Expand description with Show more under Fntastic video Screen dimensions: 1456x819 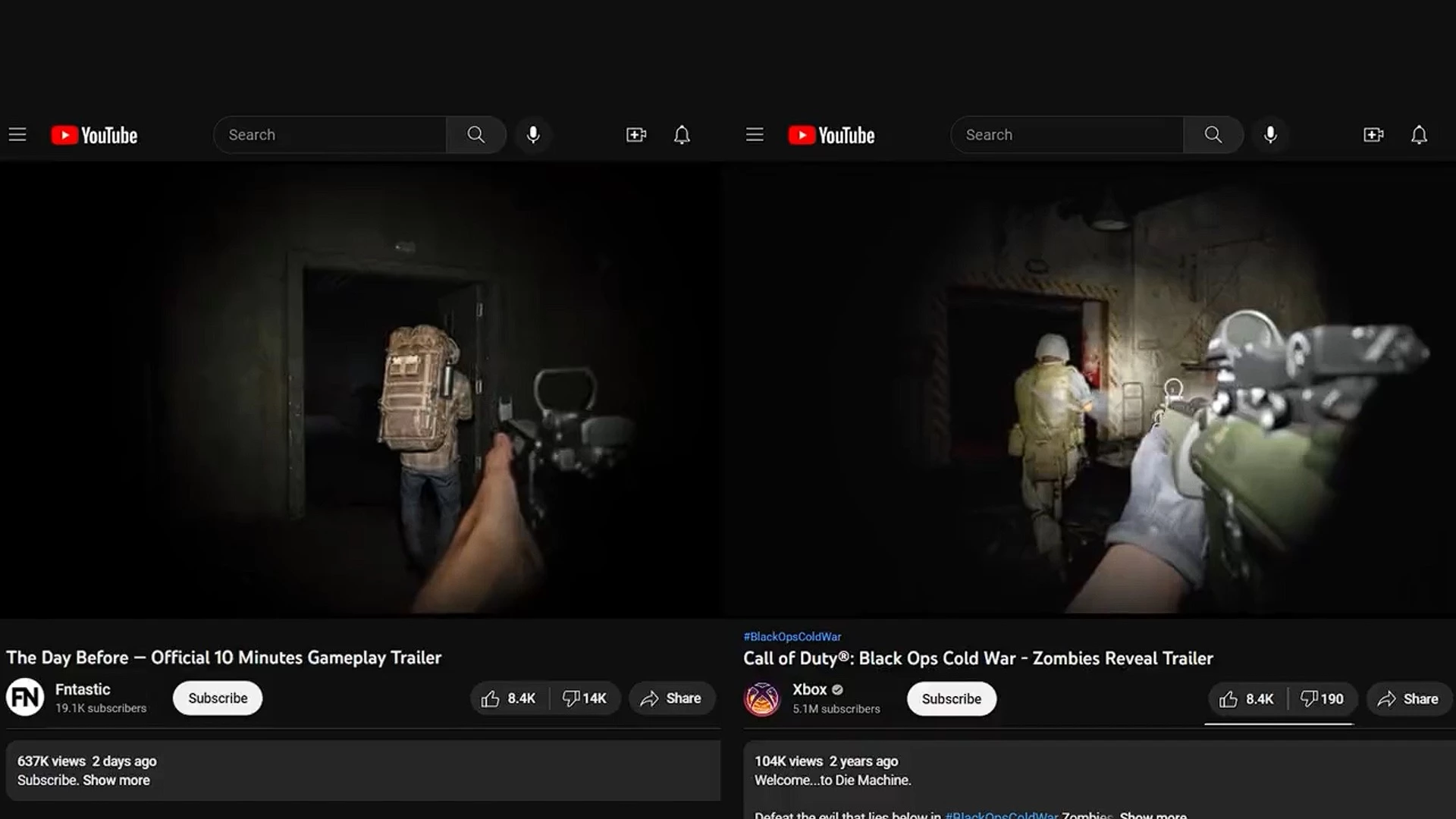pos(116,780)
